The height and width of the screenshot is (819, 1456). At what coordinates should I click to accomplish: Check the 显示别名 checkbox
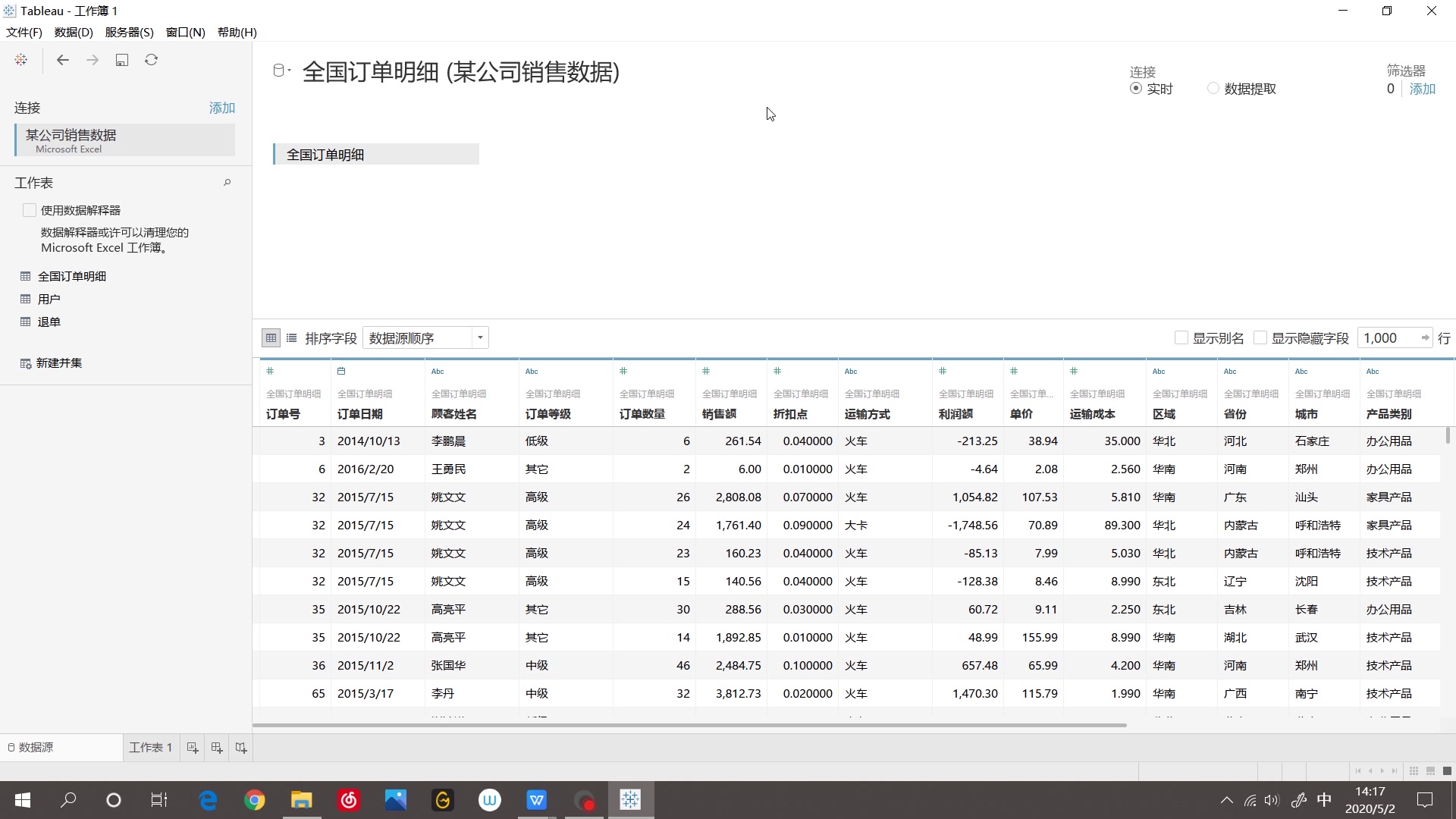click(x=1183, y=337)
